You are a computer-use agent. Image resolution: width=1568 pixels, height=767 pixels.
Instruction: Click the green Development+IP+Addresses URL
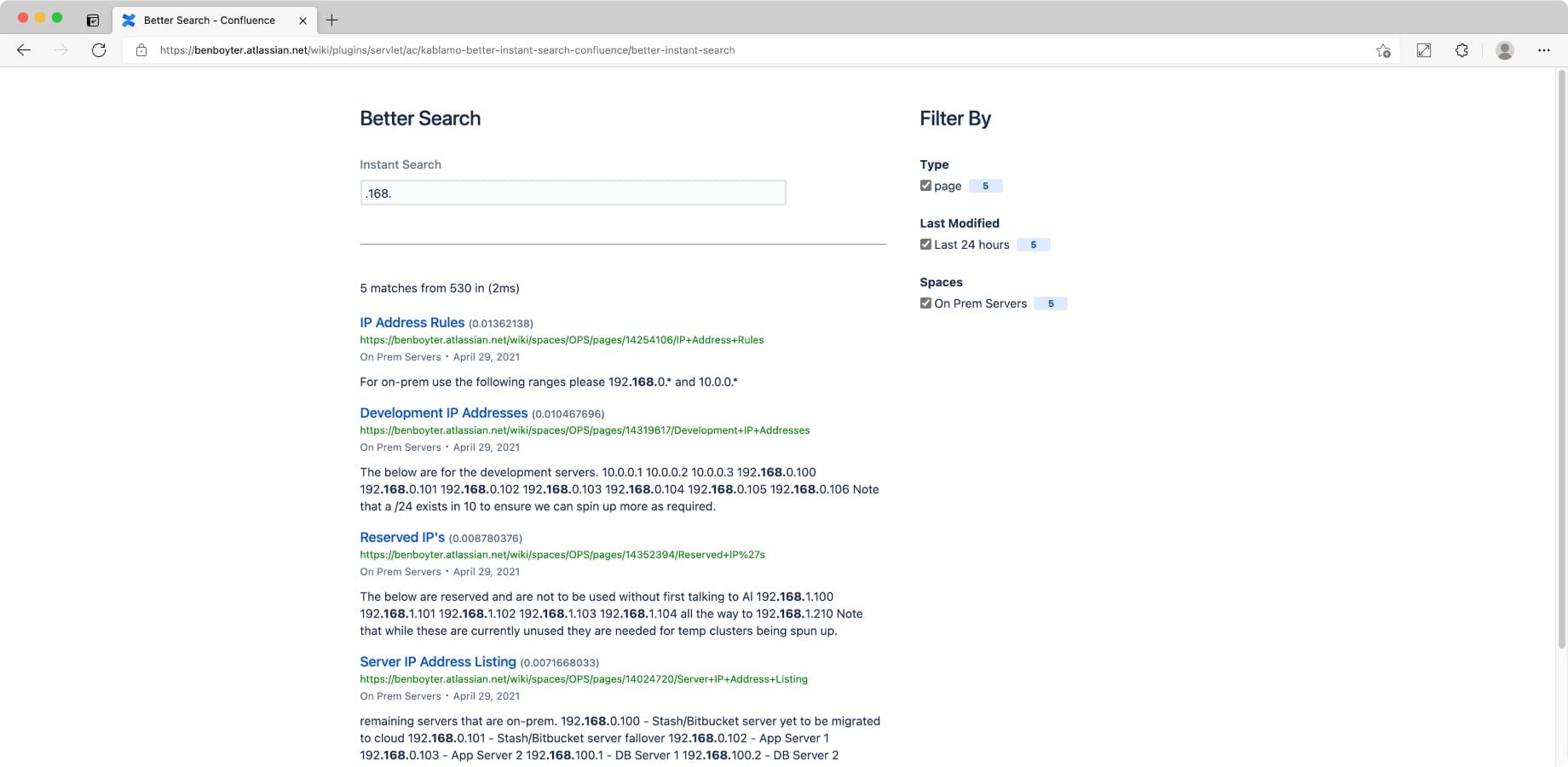click(585, 430)
